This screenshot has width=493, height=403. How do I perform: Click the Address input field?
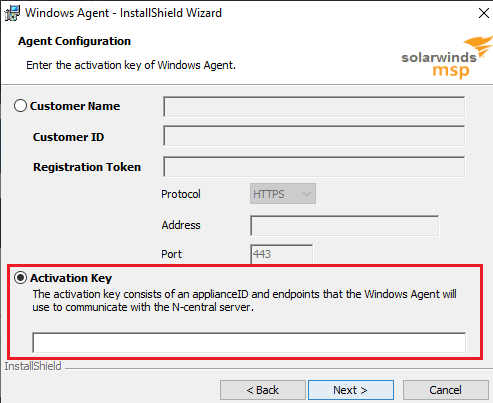point(345,226)
